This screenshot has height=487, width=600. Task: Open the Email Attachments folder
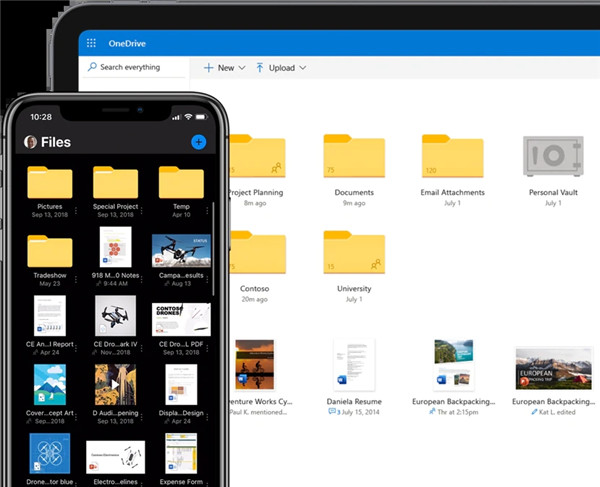point(452,157)
